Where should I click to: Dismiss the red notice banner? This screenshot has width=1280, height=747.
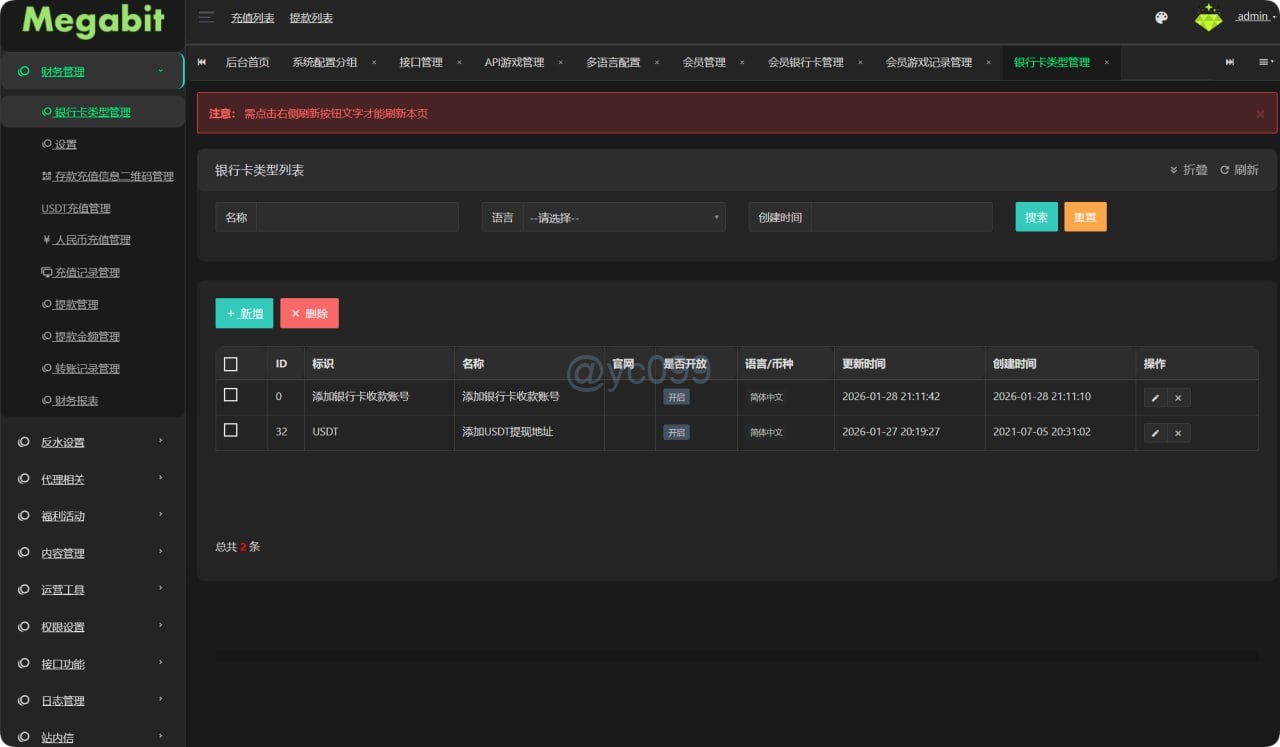pos(1259,114)
